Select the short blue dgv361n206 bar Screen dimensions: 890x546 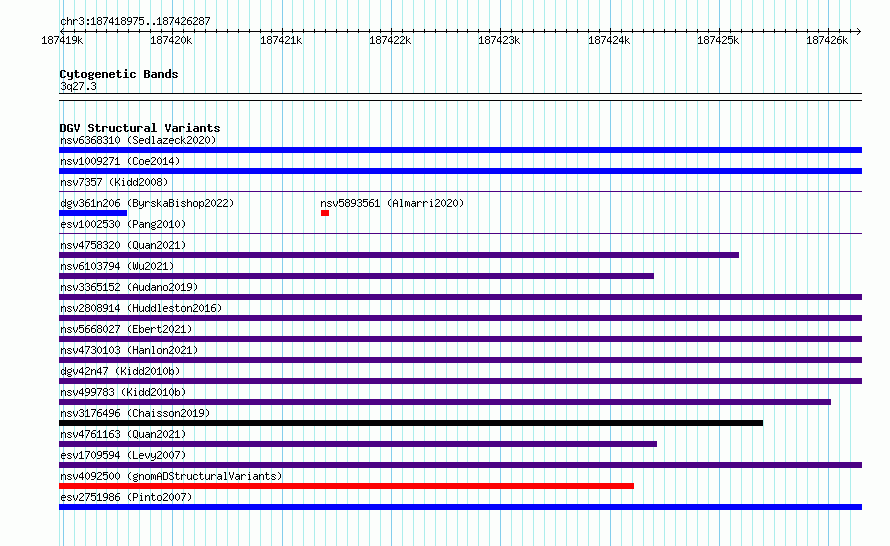[x=93, y=213]
